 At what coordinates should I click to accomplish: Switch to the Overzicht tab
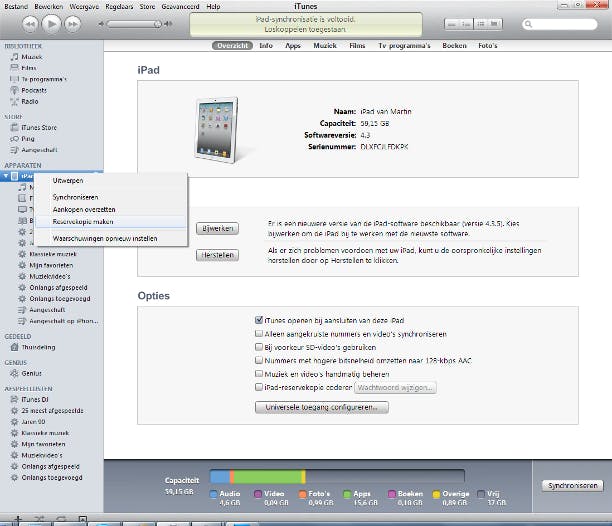(232, 46)
